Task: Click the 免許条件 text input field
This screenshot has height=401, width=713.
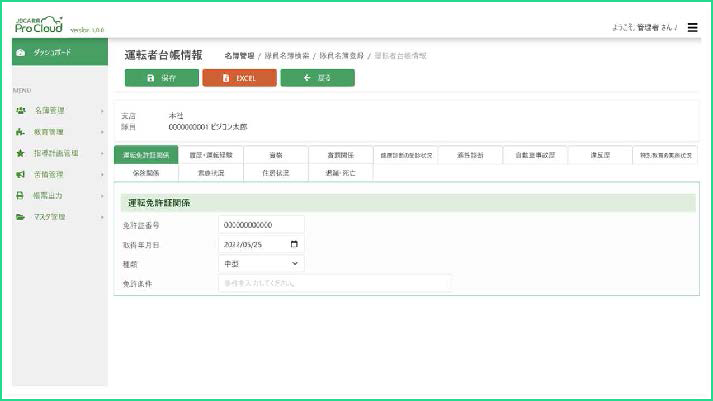Action: (x=334, y=283)
